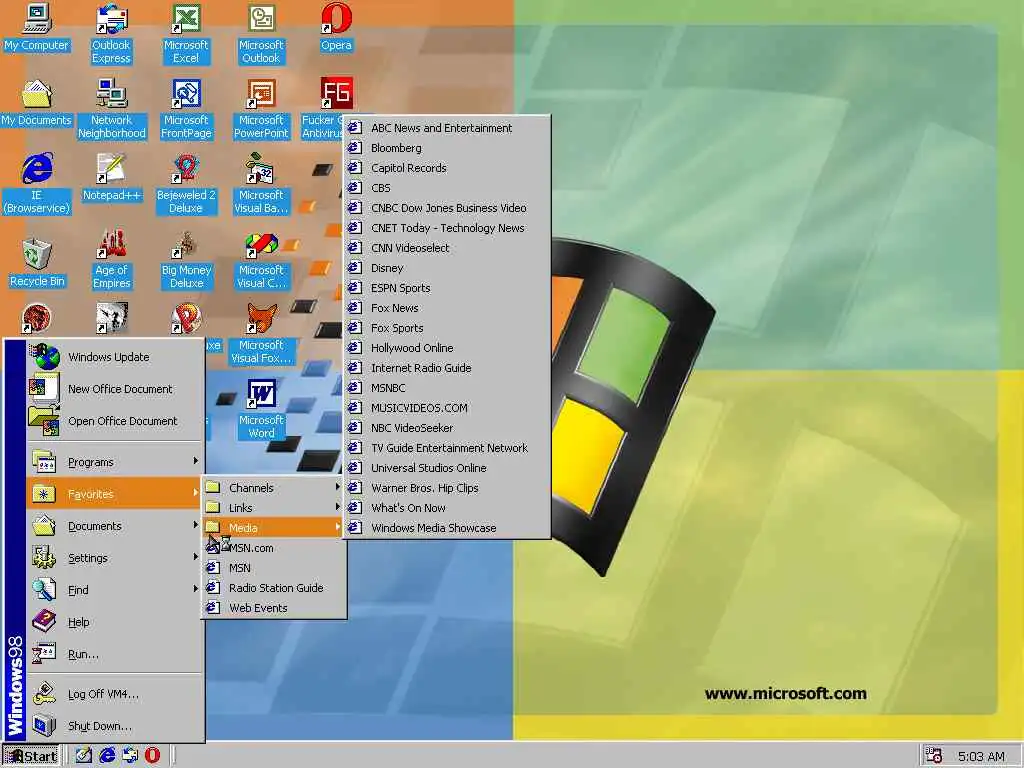Open CNET Today - Technology News
This screenshot has height=768, width=1024.
pyautogui.click(x=447, y=228)
